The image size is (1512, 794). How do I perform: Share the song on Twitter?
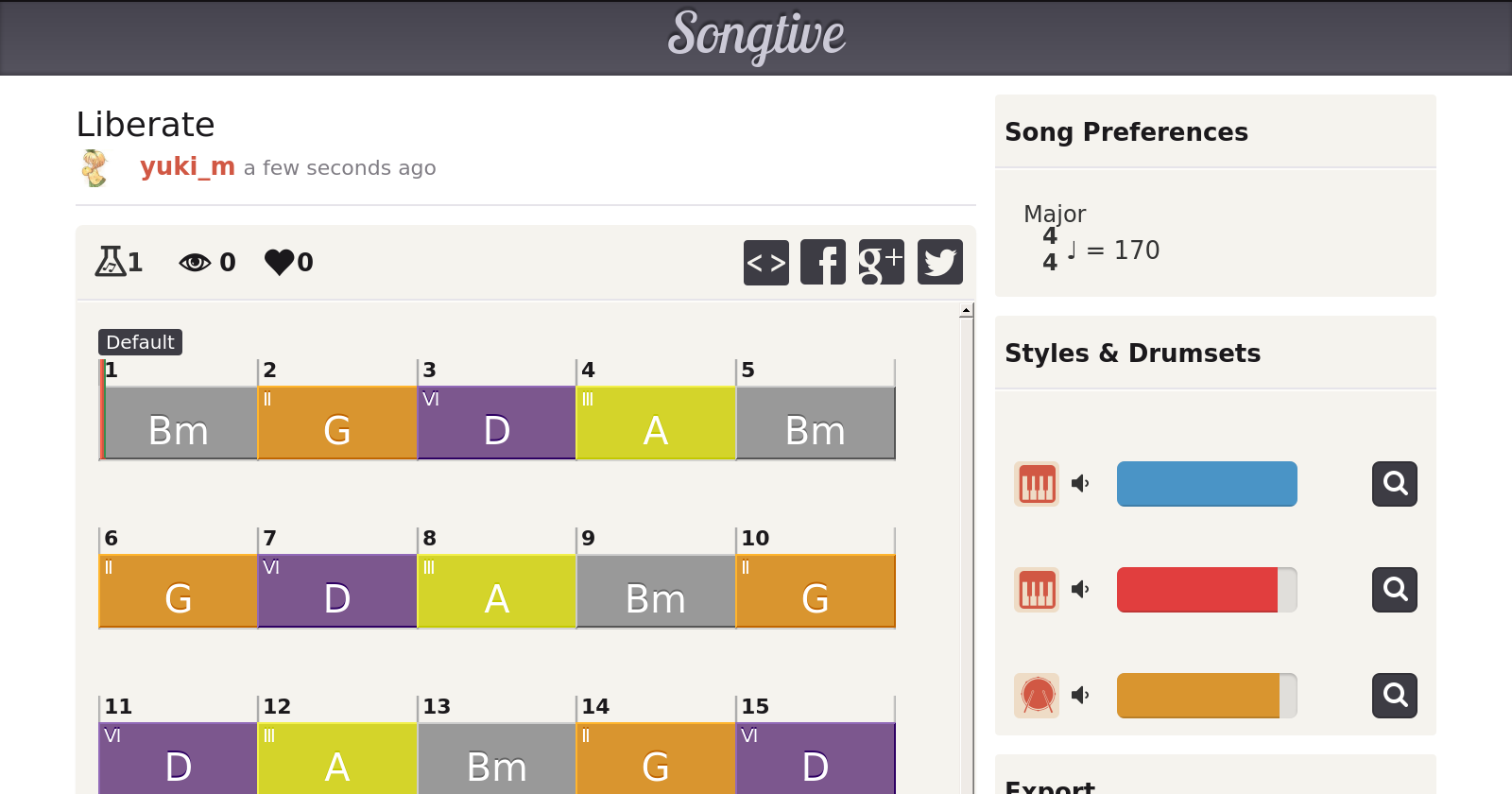pyautogui.click(x=939, y=262)
